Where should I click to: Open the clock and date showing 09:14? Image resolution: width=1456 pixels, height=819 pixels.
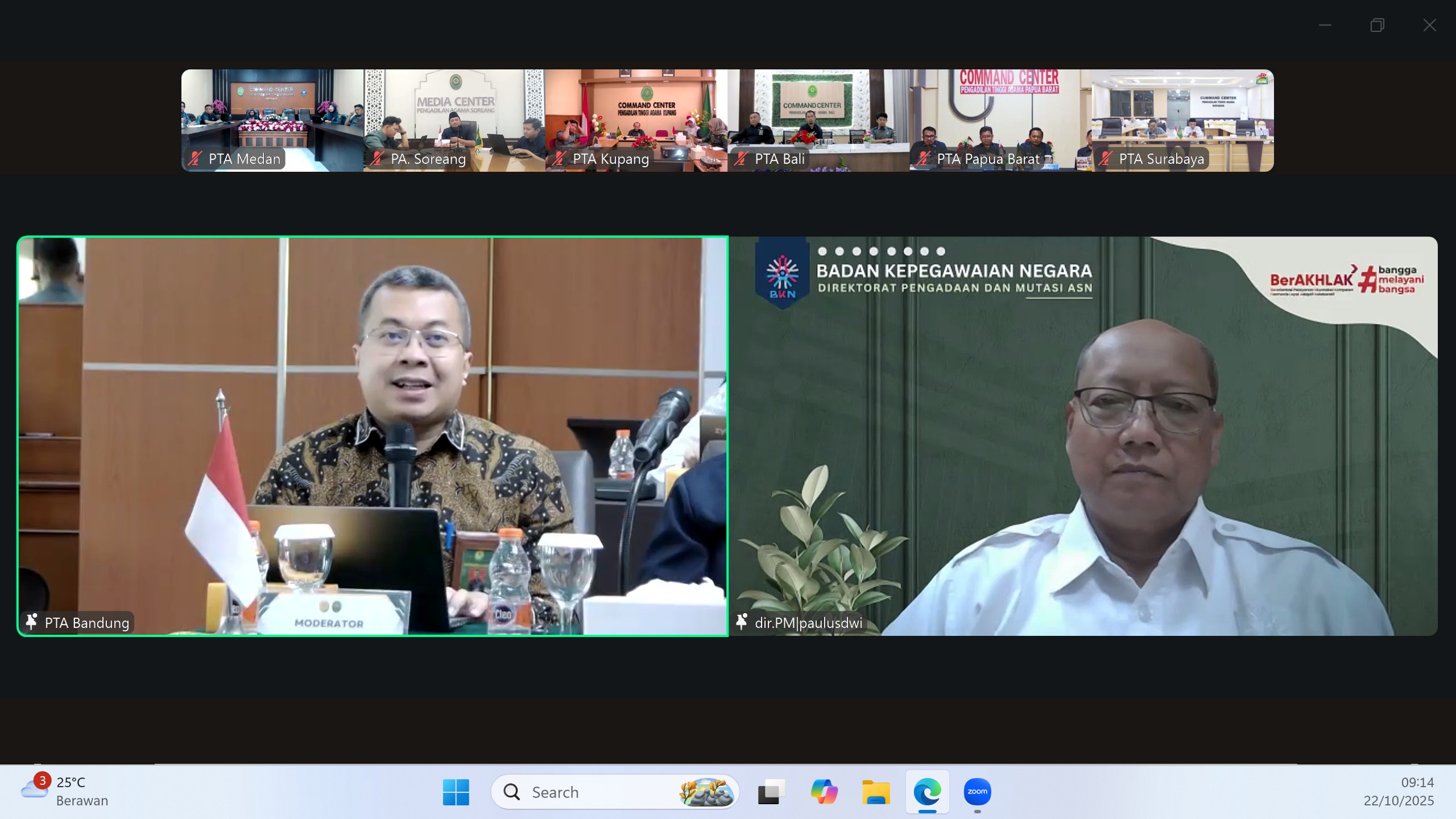(1399, 791)
